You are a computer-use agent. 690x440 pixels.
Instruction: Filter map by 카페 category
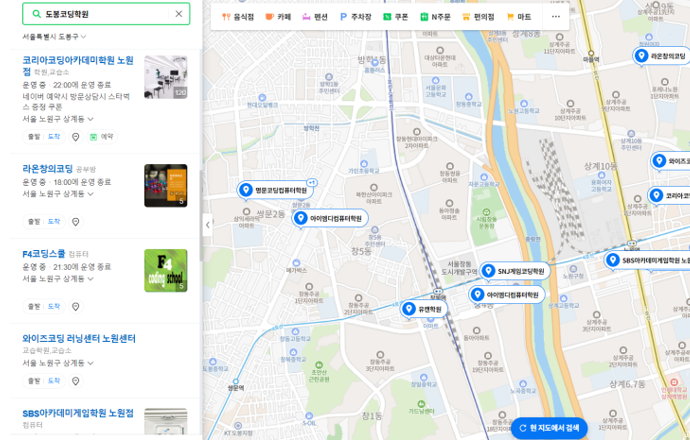278,17
